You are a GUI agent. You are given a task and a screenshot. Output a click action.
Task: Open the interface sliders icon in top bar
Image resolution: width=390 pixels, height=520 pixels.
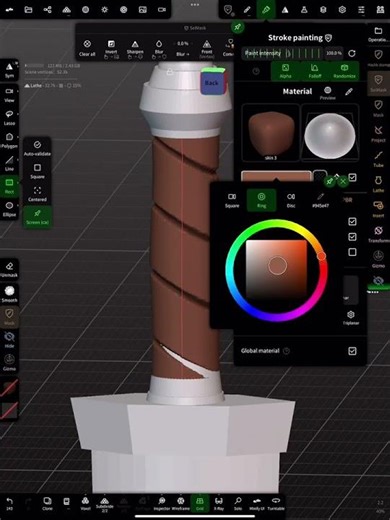click(x=361, y=9)
